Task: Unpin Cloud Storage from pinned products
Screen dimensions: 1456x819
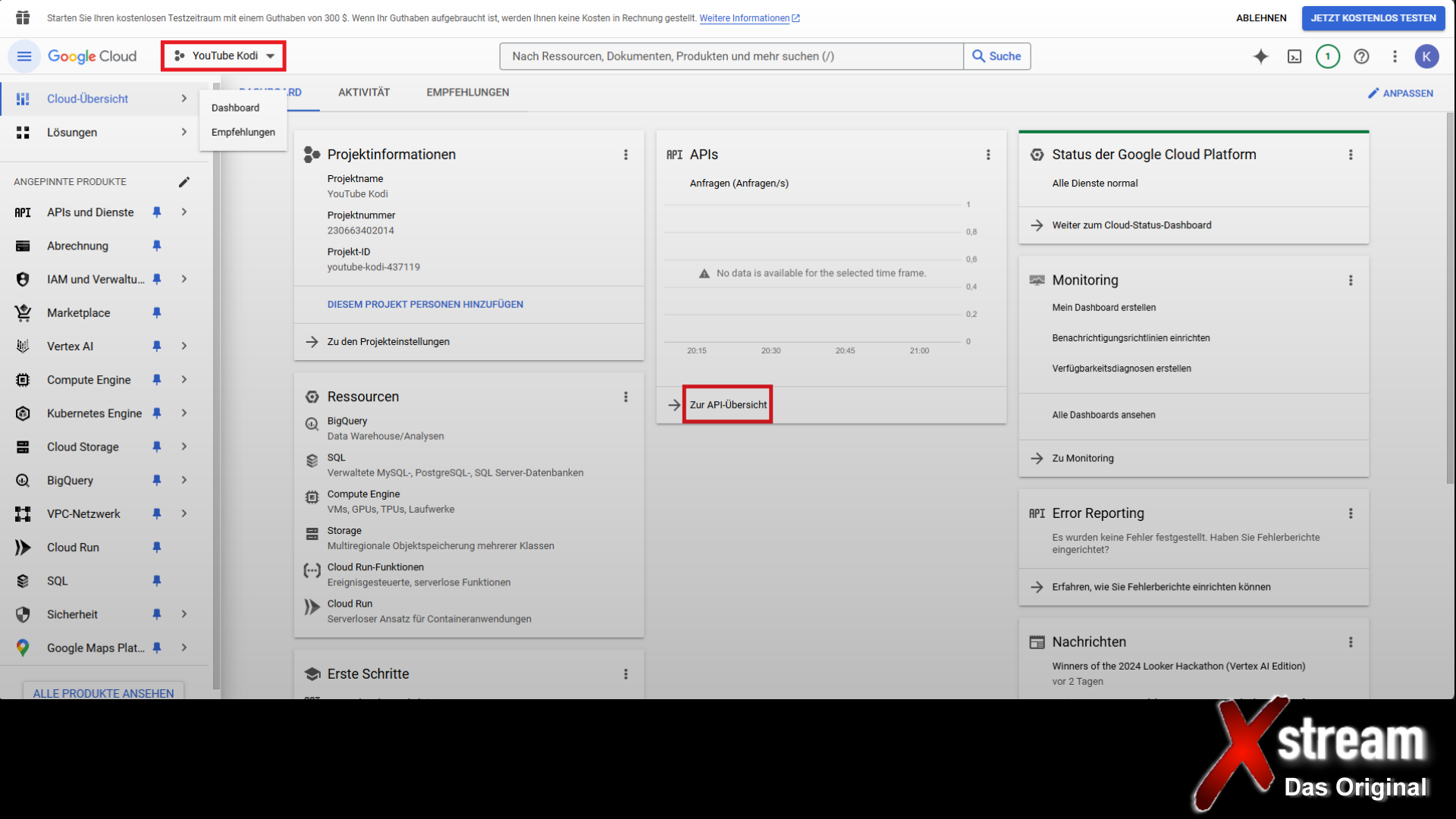Action: pos(157,447)
